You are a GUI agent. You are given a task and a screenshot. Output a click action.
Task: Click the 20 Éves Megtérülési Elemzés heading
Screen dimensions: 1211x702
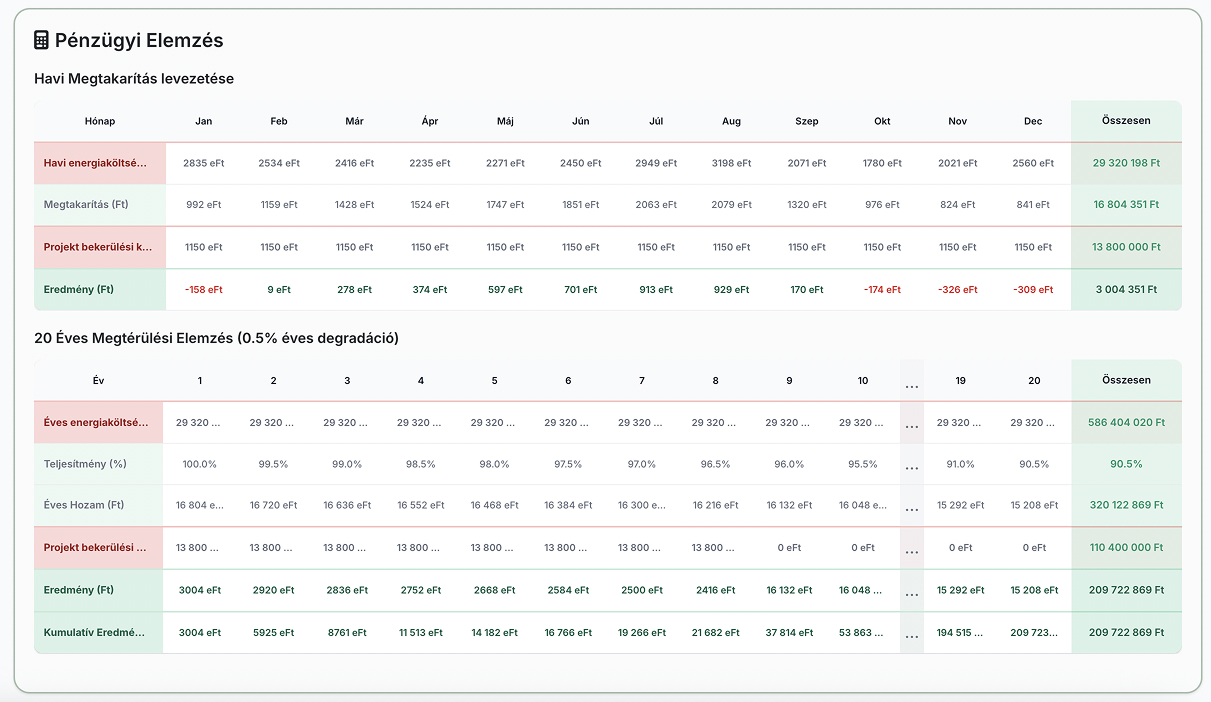click(216, 338)
